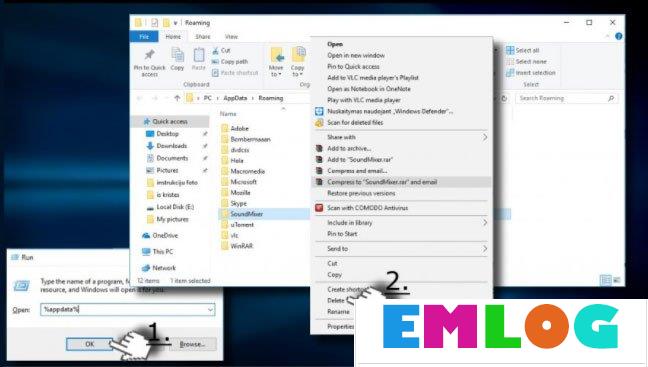Switch to the Share ribbon tab
The width and height of the screenshot is (648, 367).
click(202, 37)
